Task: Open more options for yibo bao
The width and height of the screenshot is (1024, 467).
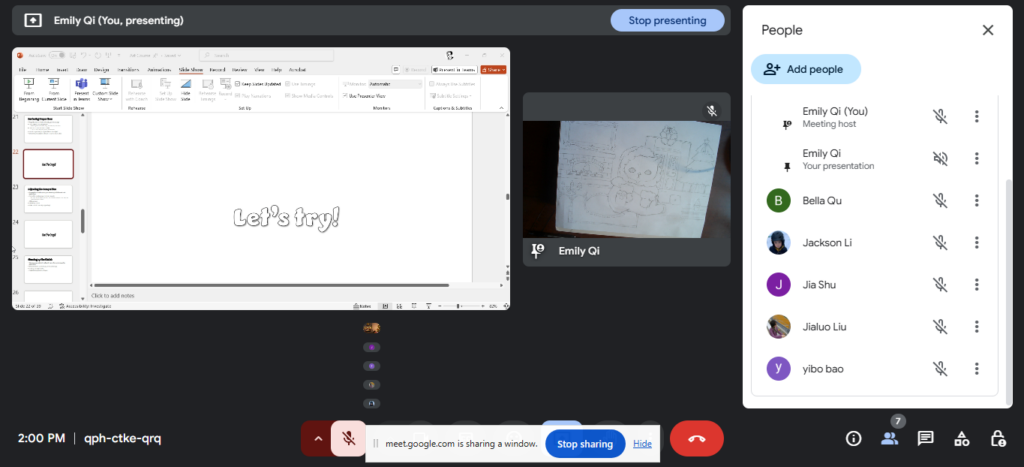Action: coord(976,369)
